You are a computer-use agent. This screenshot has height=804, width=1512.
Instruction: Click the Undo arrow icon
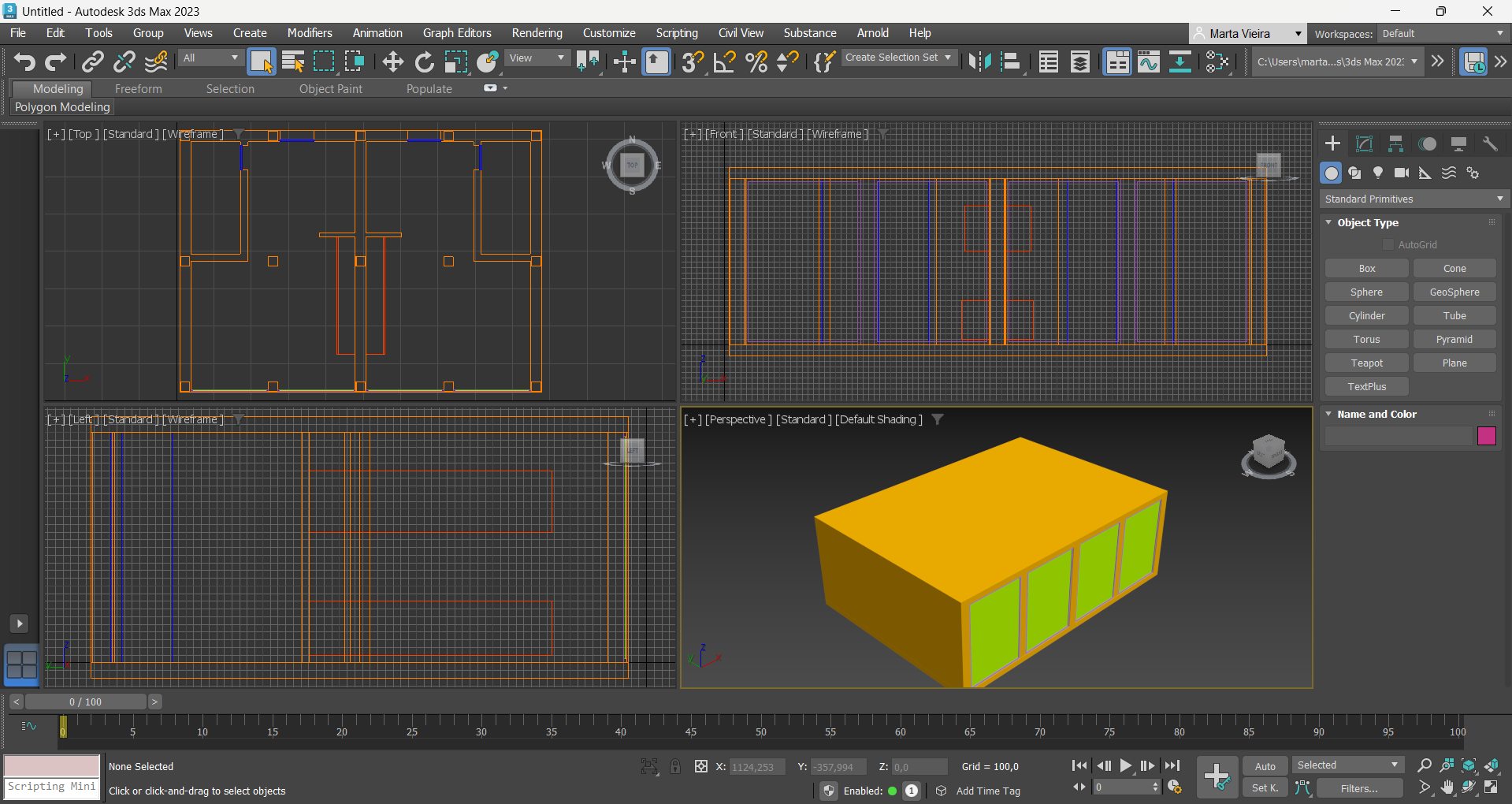24,61
